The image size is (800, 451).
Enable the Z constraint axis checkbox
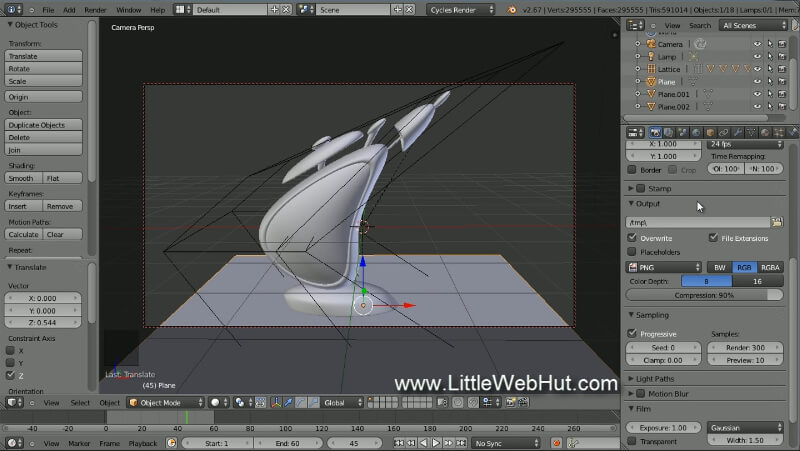pos(11,375)
